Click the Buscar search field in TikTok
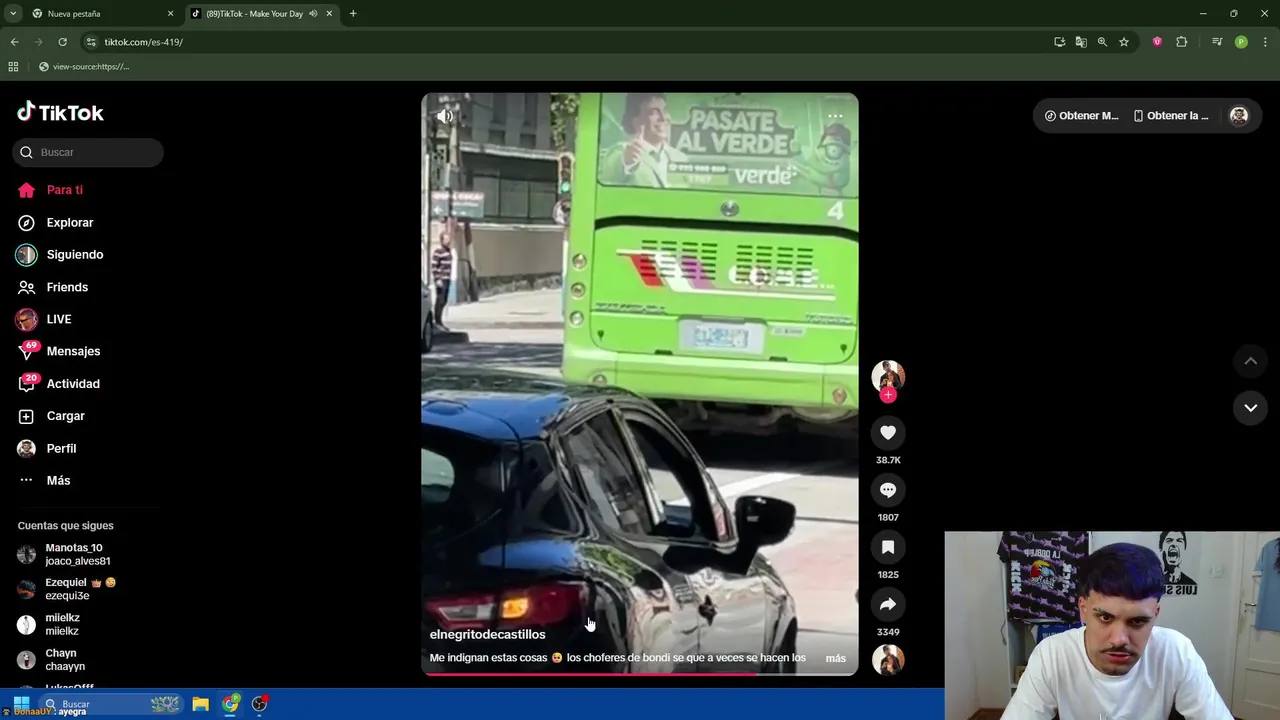The height and width of the screenshot is (720, 1280). pyautogui.click(x=88, y=152)
